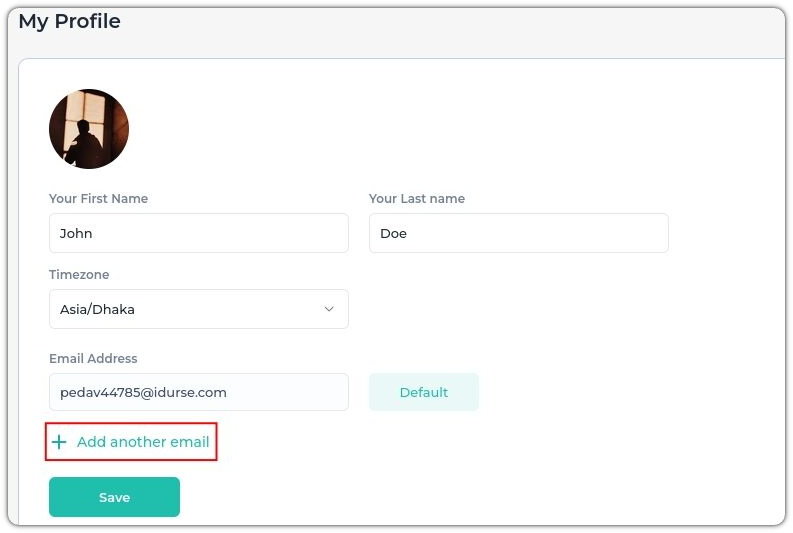Click the Email Address label text
Viewport: 793px width, 533px height.
coord(93,359)
